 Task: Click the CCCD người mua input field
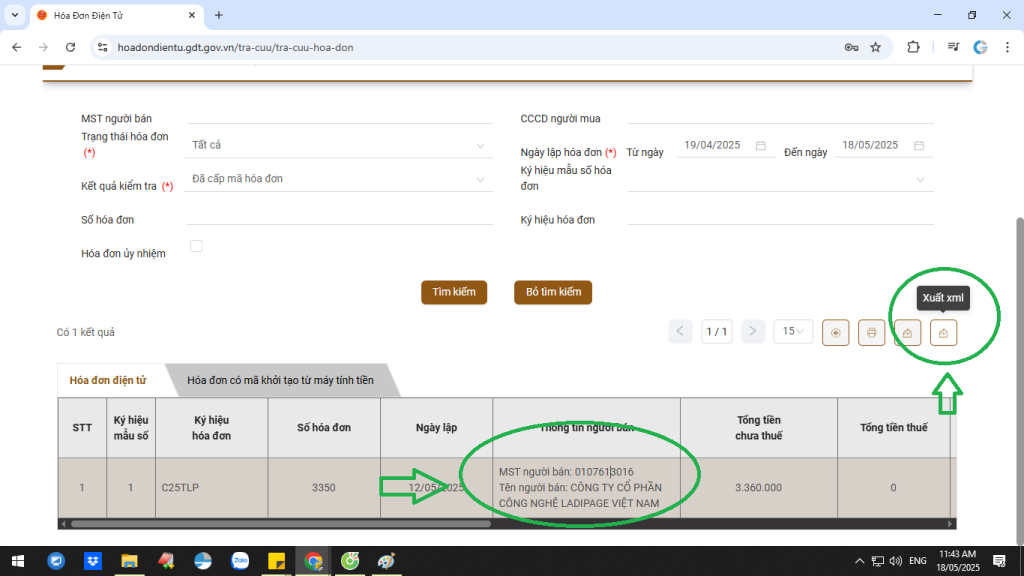click(x=780, y=116)
